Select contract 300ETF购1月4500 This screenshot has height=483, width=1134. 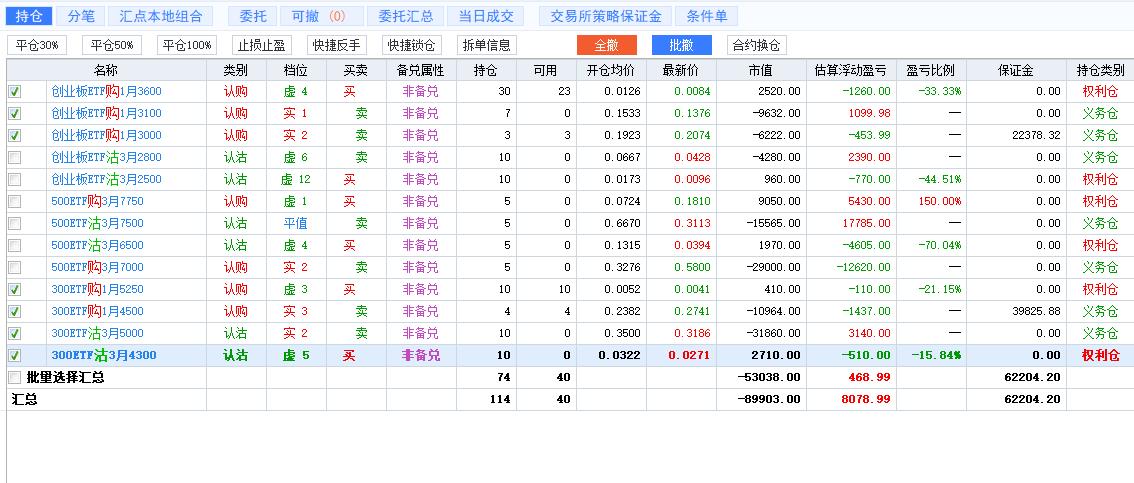[x=98, y=312]
